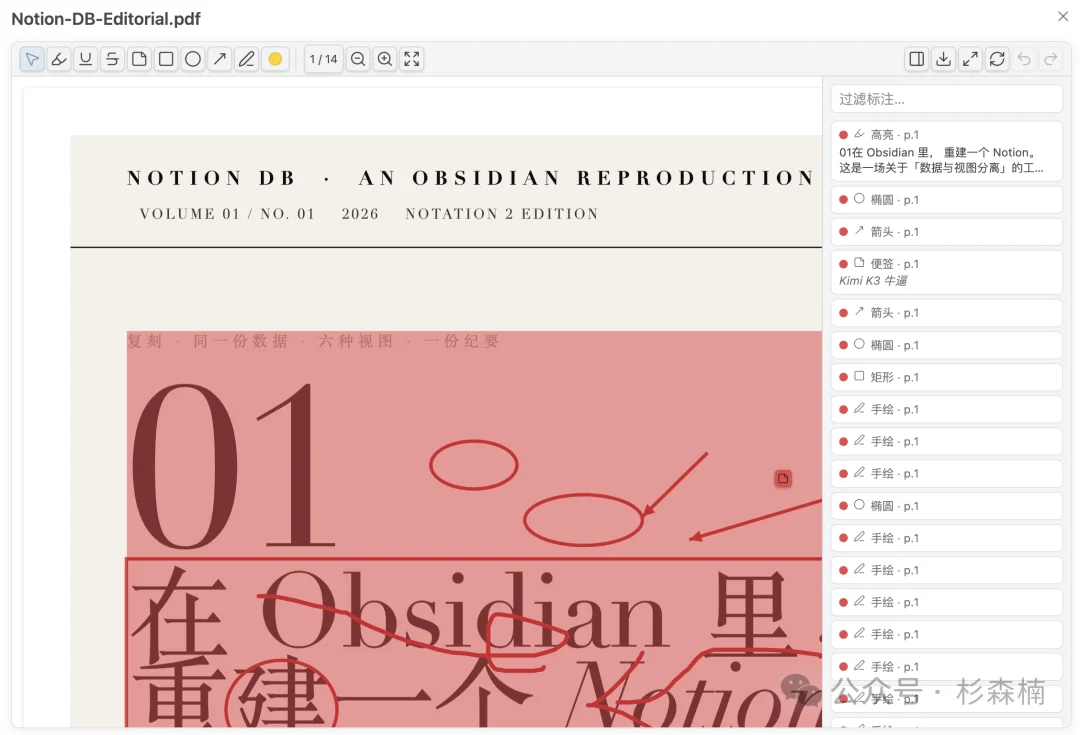Screen dimensions: 1080x735
Task: Download the annotated PDF
Action: pyautogui.click(x=944, y=59)
